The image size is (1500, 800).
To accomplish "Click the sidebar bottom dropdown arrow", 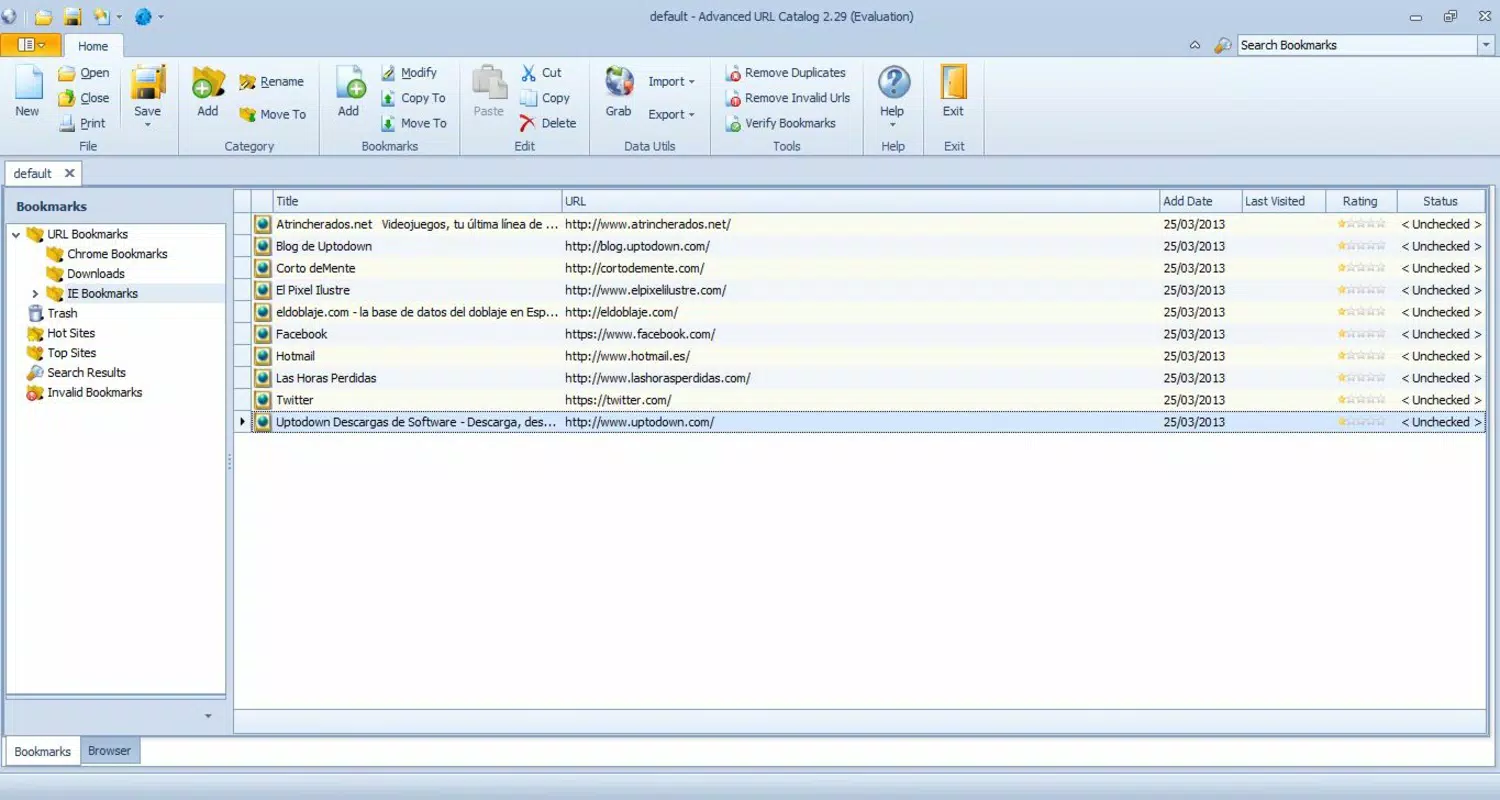I will pyautogui.click(x=208, y=716).
